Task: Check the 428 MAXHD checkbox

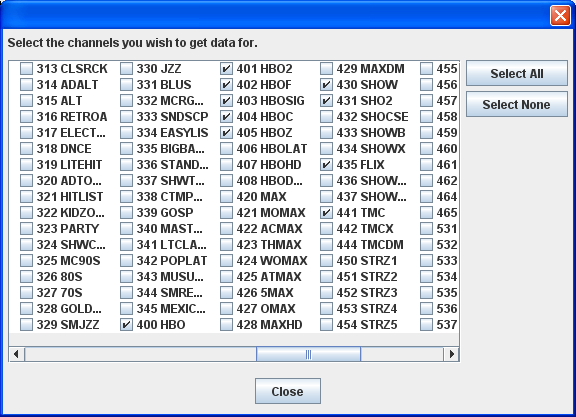Action: click(x=226, y=325)
